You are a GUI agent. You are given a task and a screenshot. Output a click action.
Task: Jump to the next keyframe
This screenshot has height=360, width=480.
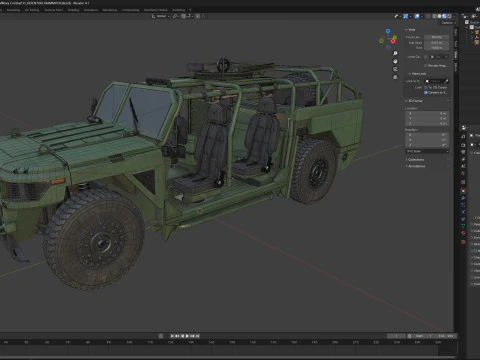(x=192, y=336)
